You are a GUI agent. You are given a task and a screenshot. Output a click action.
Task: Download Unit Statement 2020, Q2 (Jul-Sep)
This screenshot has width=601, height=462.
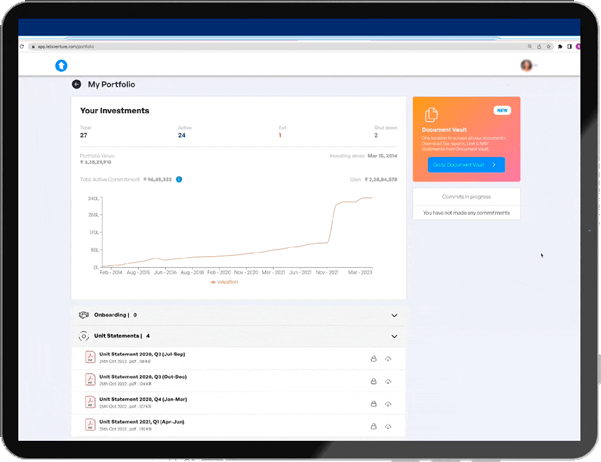[x=387, y=358]
